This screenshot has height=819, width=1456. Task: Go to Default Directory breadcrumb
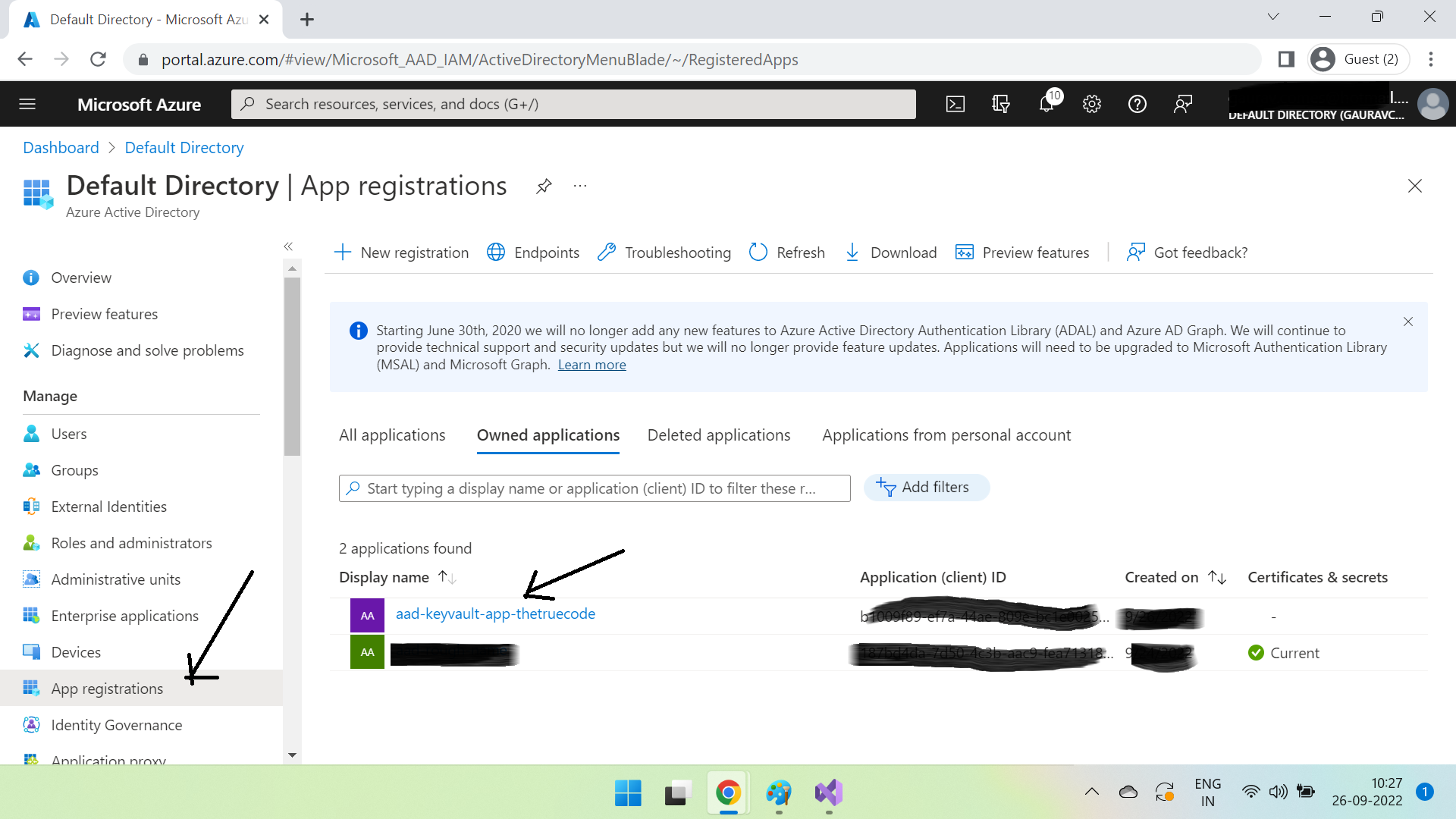(184, 148)
